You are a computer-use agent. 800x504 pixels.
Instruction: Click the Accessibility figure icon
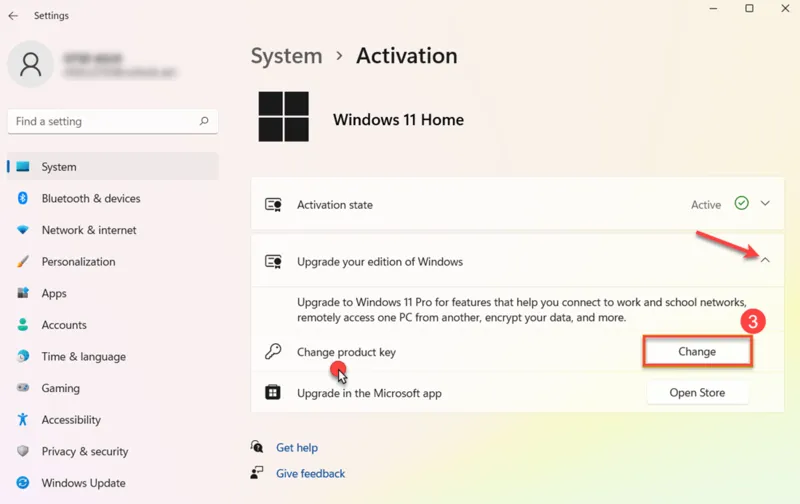[x=23, y=419]
